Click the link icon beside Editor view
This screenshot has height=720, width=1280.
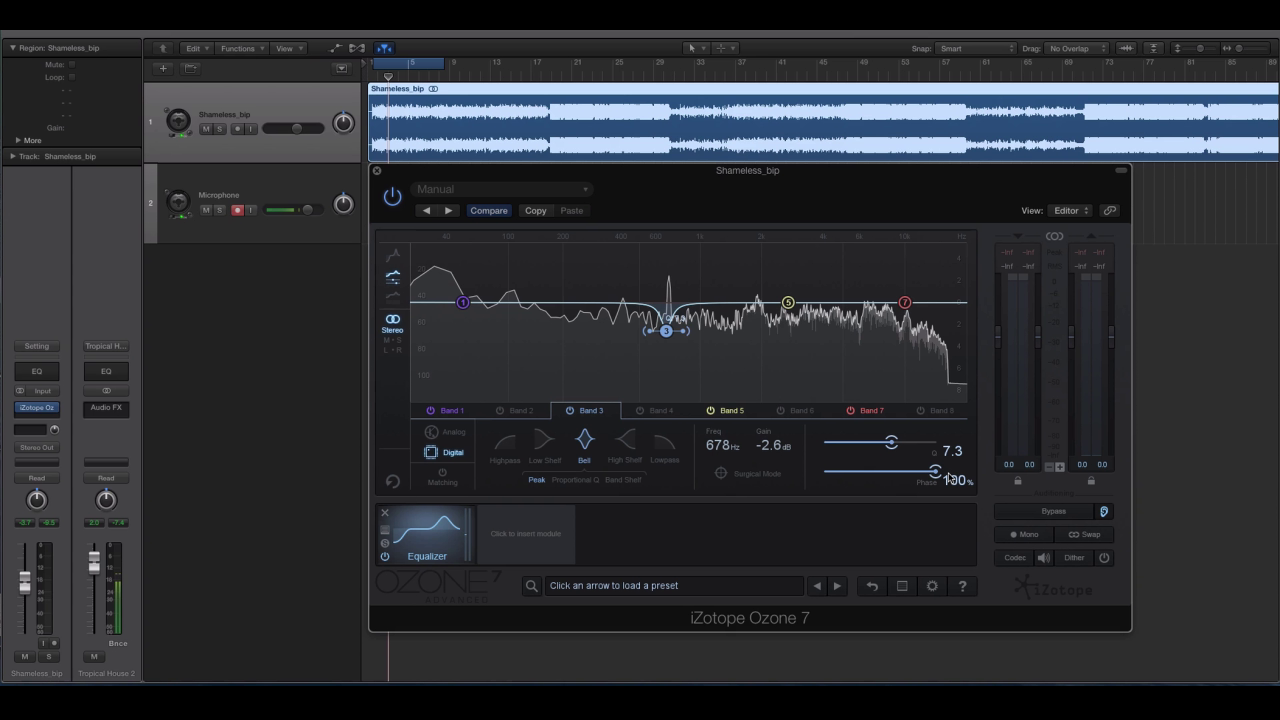(1109, 210)
